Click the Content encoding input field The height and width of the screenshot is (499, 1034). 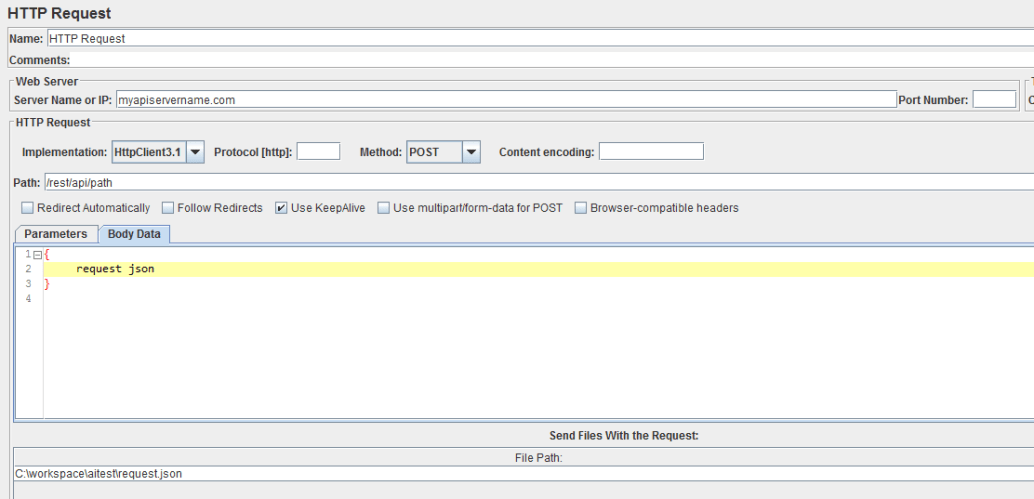point(651,152)
